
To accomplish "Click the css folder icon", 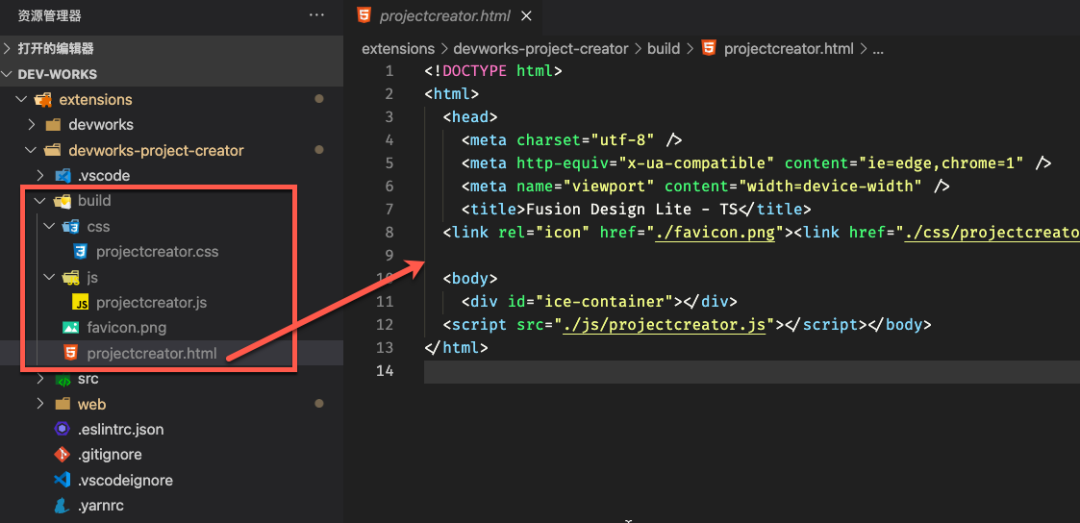I will point(70,226).
